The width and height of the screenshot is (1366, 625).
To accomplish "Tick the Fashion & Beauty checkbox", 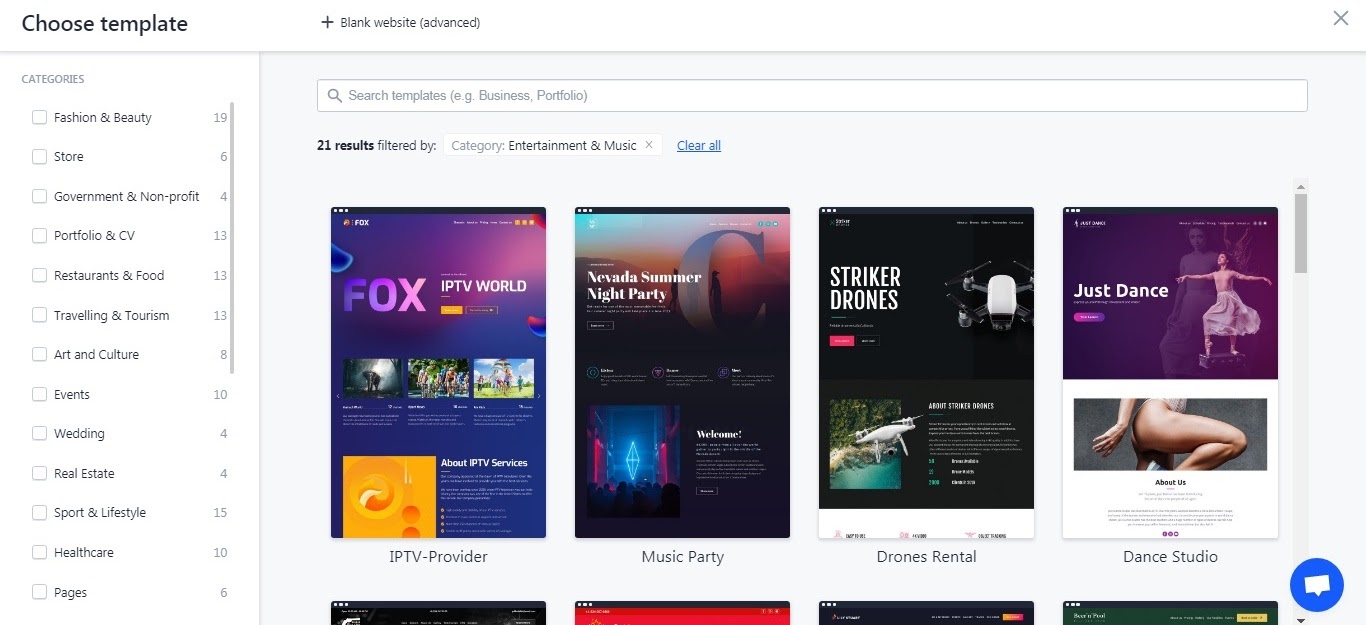I will coord(40,117).
